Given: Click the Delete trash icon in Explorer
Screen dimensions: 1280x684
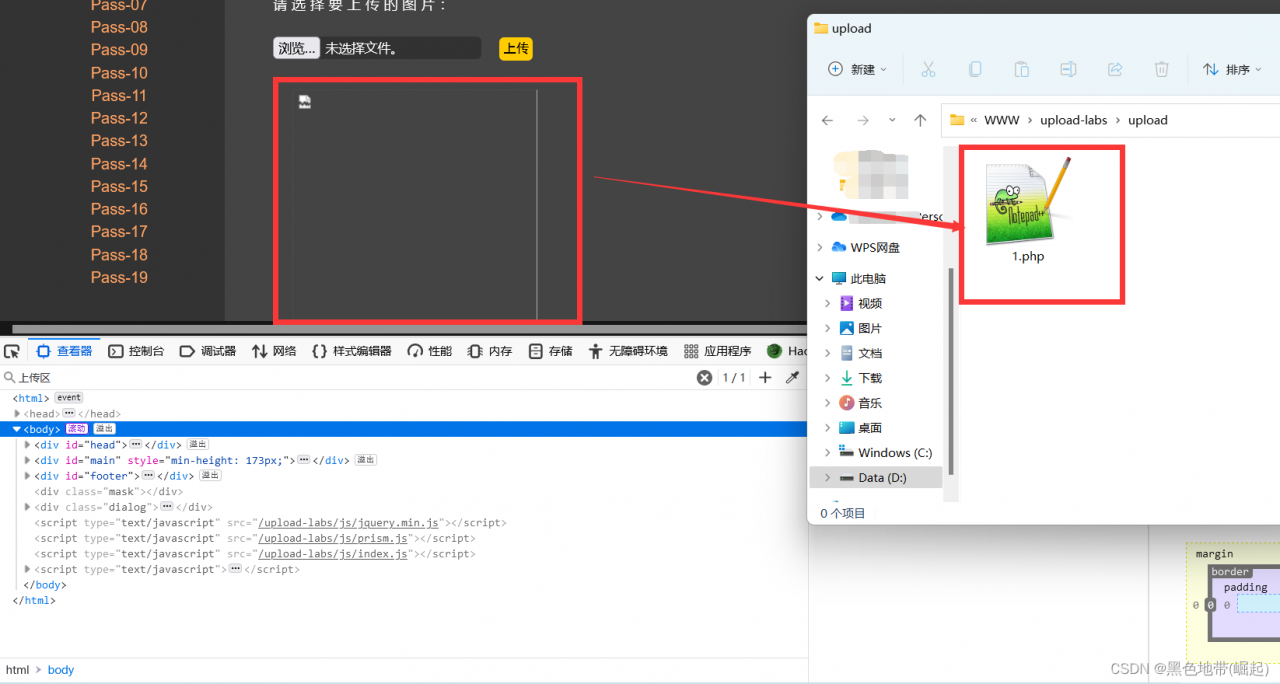Looking at the screenshot, I should (1161, 69).
